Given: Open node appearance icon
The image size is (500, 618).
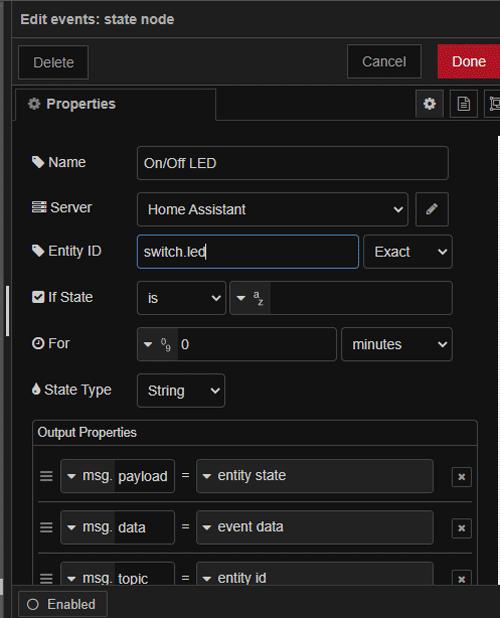Looking at the screenshot, I should coord(493,104).
